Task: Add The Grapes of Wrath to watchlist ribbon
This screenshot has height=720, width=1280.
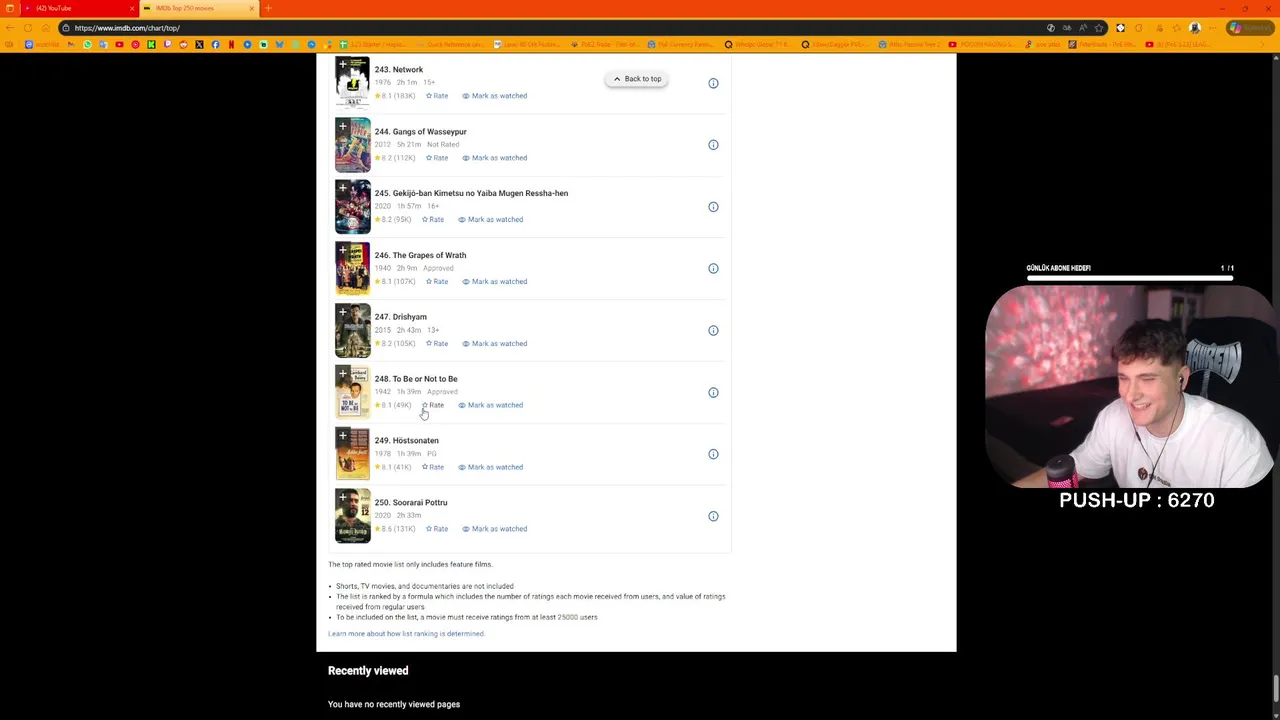Action: point(342,251)
